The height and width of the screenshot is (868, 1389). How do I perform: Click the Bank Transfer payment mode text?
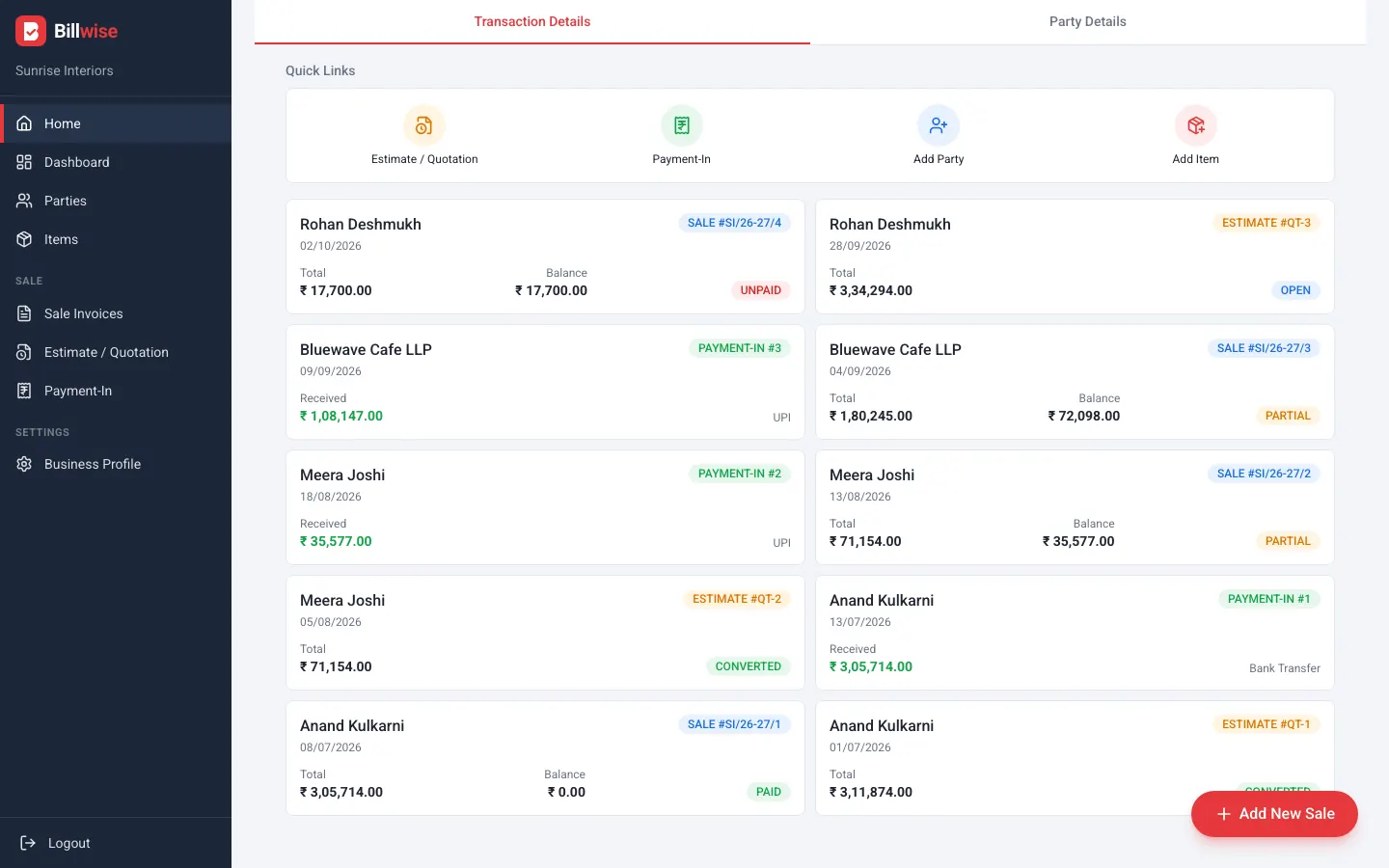tap(1285, 668)
